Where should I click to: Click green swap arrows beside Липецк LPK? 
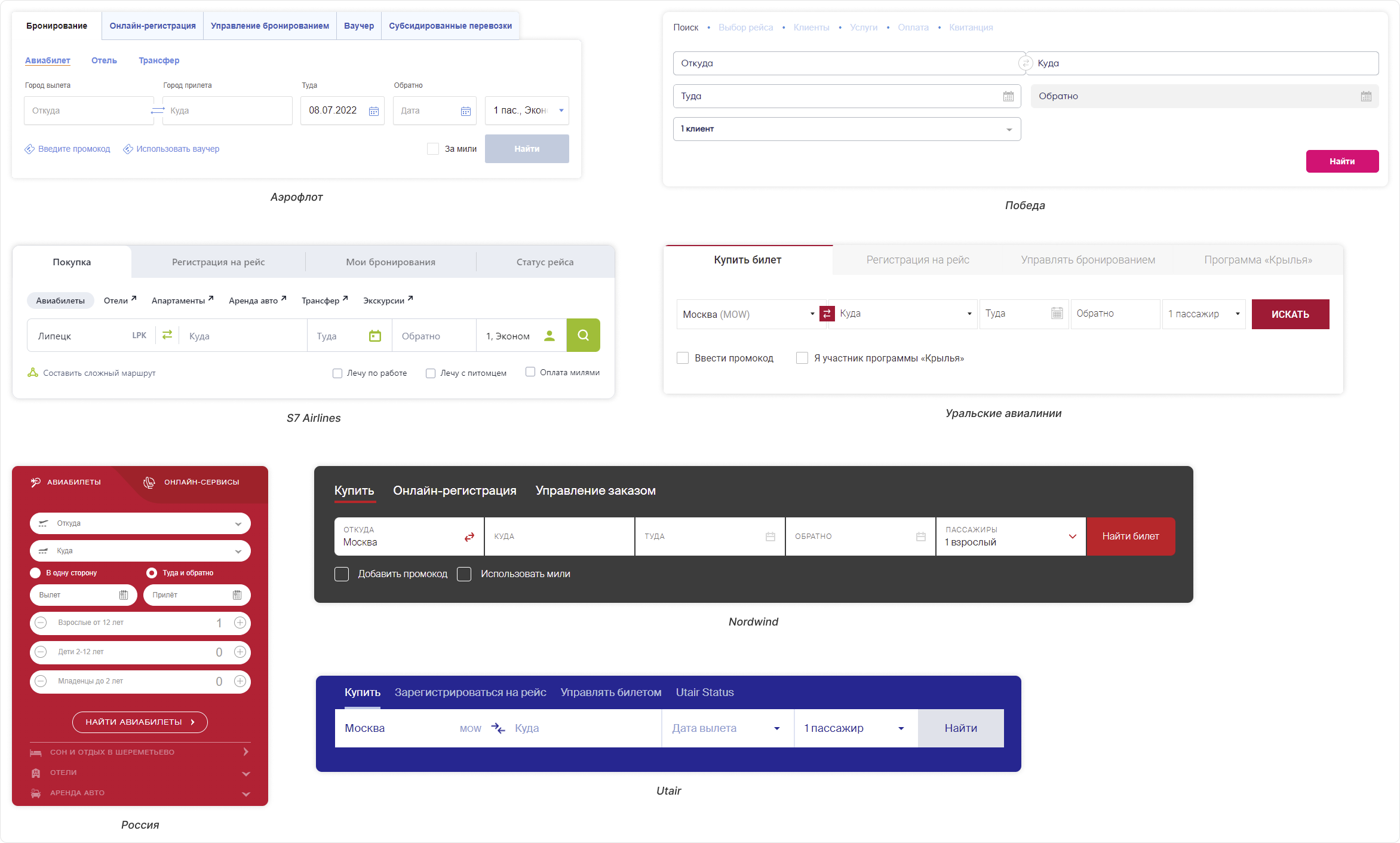click(x=167, y=335)
